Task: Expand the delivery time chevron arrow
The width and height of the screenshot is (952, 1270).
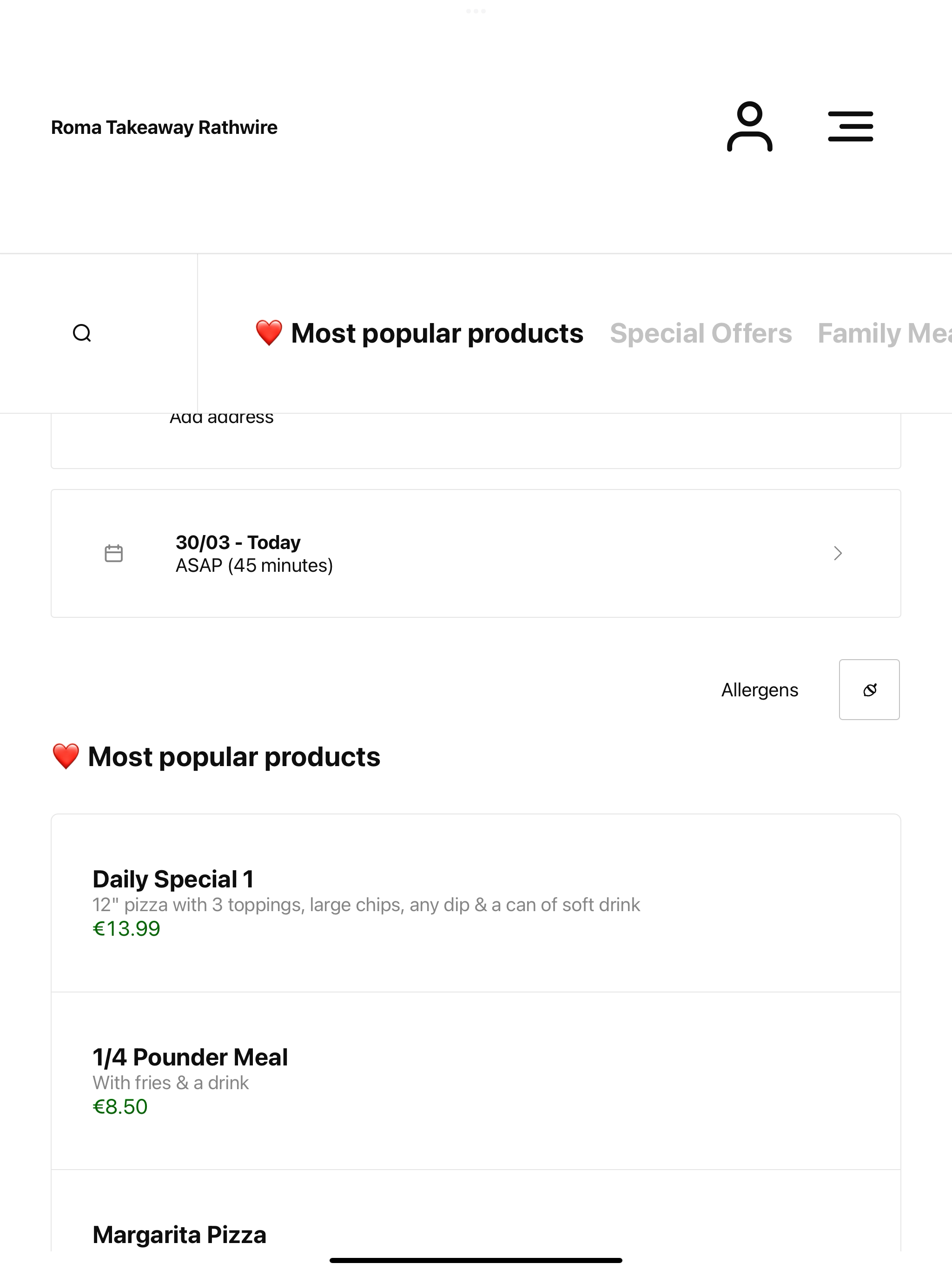Action: pyautogui.click(x=838, y=554)
